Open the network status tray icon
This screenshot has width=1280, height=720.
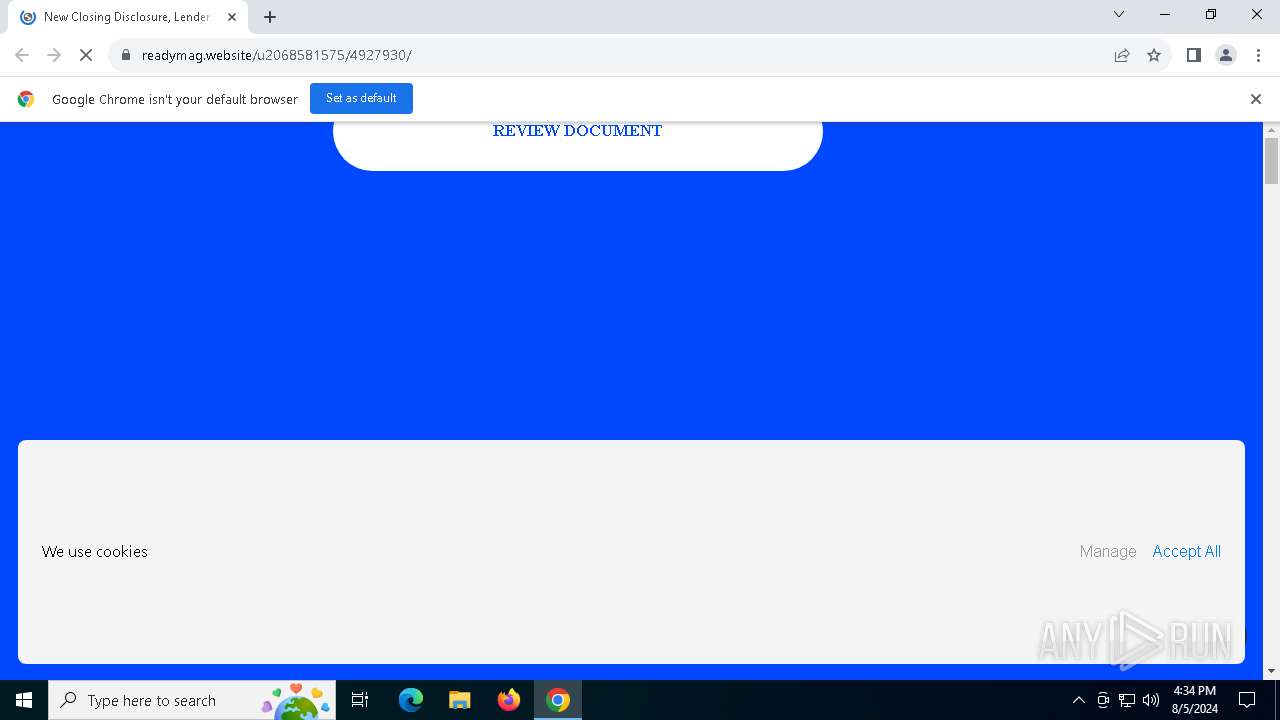click(x=1127, y=700)
